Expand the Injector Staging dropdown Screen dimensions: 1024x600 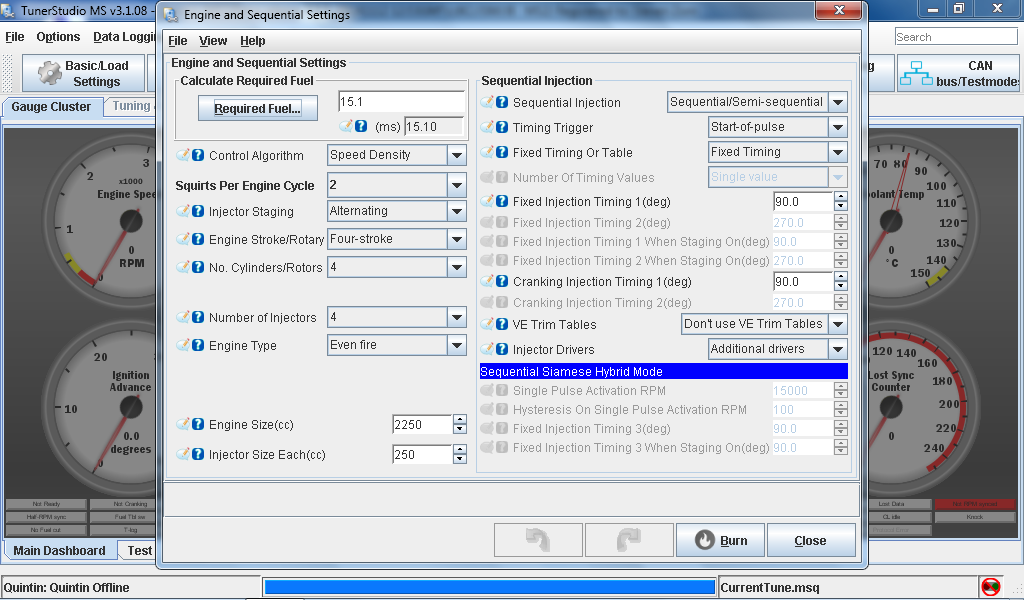456,211
